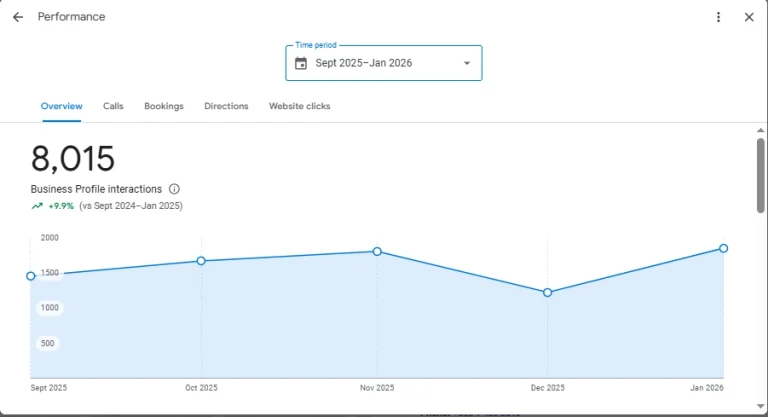Click the calendar icon in Time period
The height and width of the screenshot is (417, 768).
click(x=301, y=63)
